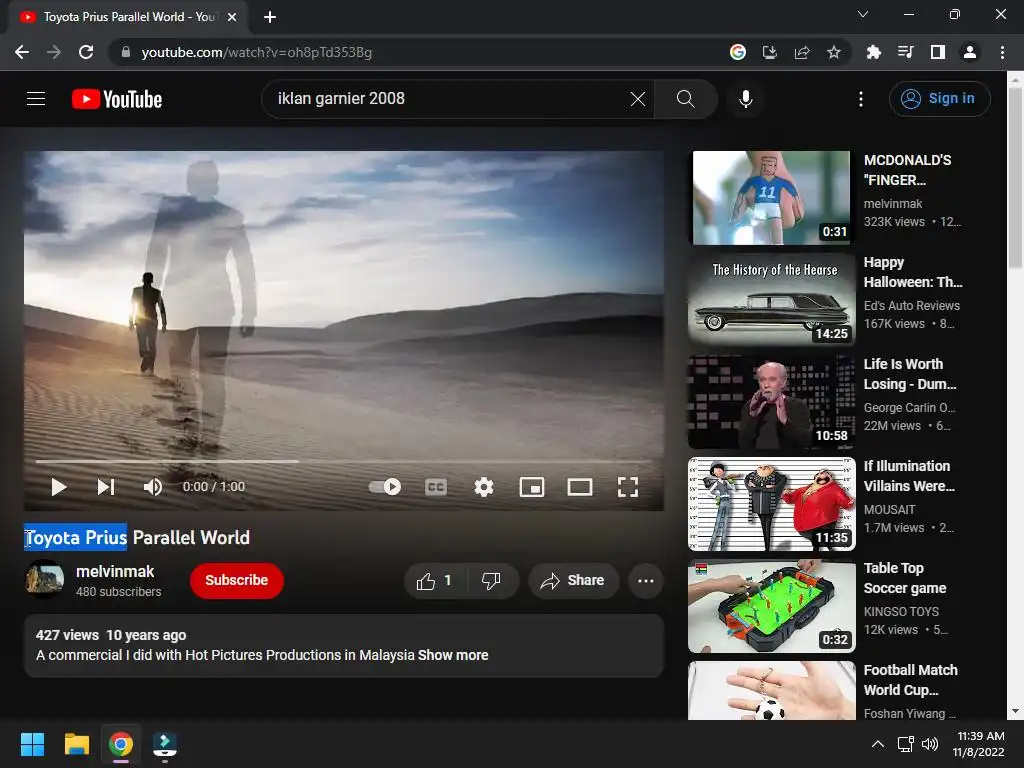View site info via lock icon
Image resolution: width=1024 pixels, height=768 pixels.
pyautogui.click(x=125, y=52)
